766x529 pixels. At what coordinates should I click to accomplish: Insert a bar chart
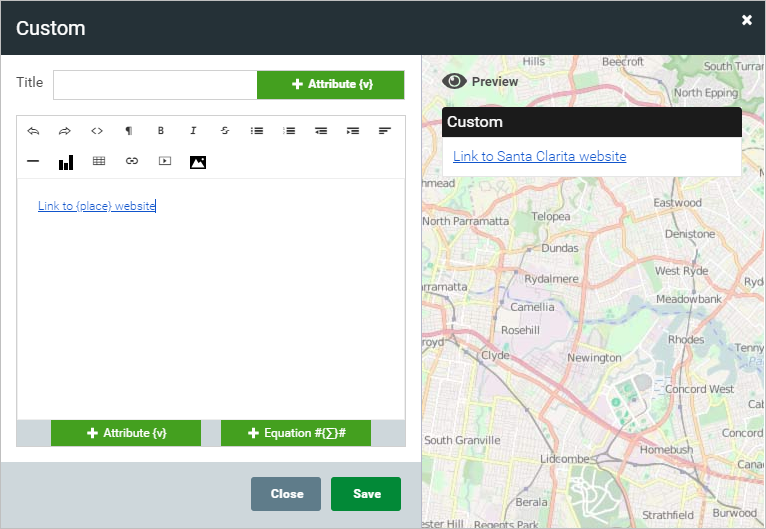(x=66, y=162)
